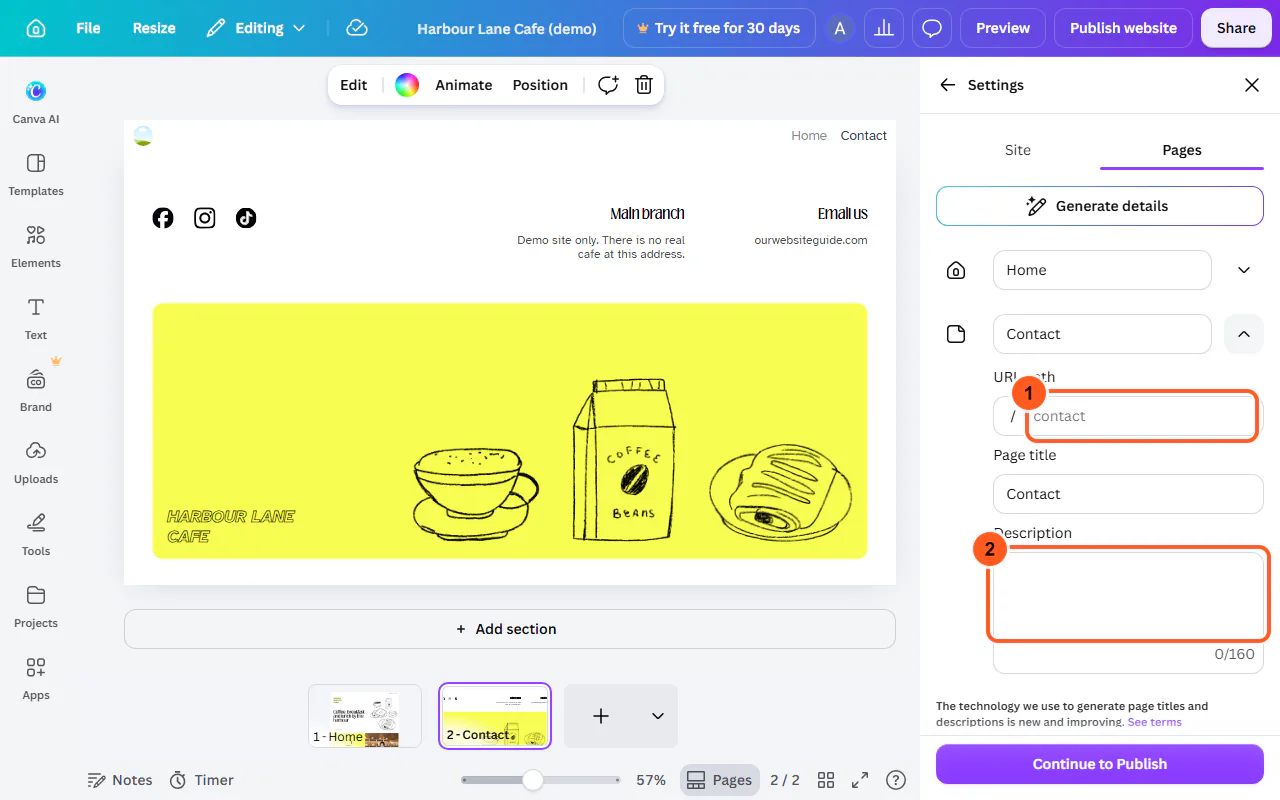Open the Canva AI sidebar tool
This screenshot has width=1280, height=800.
point(36,102)
